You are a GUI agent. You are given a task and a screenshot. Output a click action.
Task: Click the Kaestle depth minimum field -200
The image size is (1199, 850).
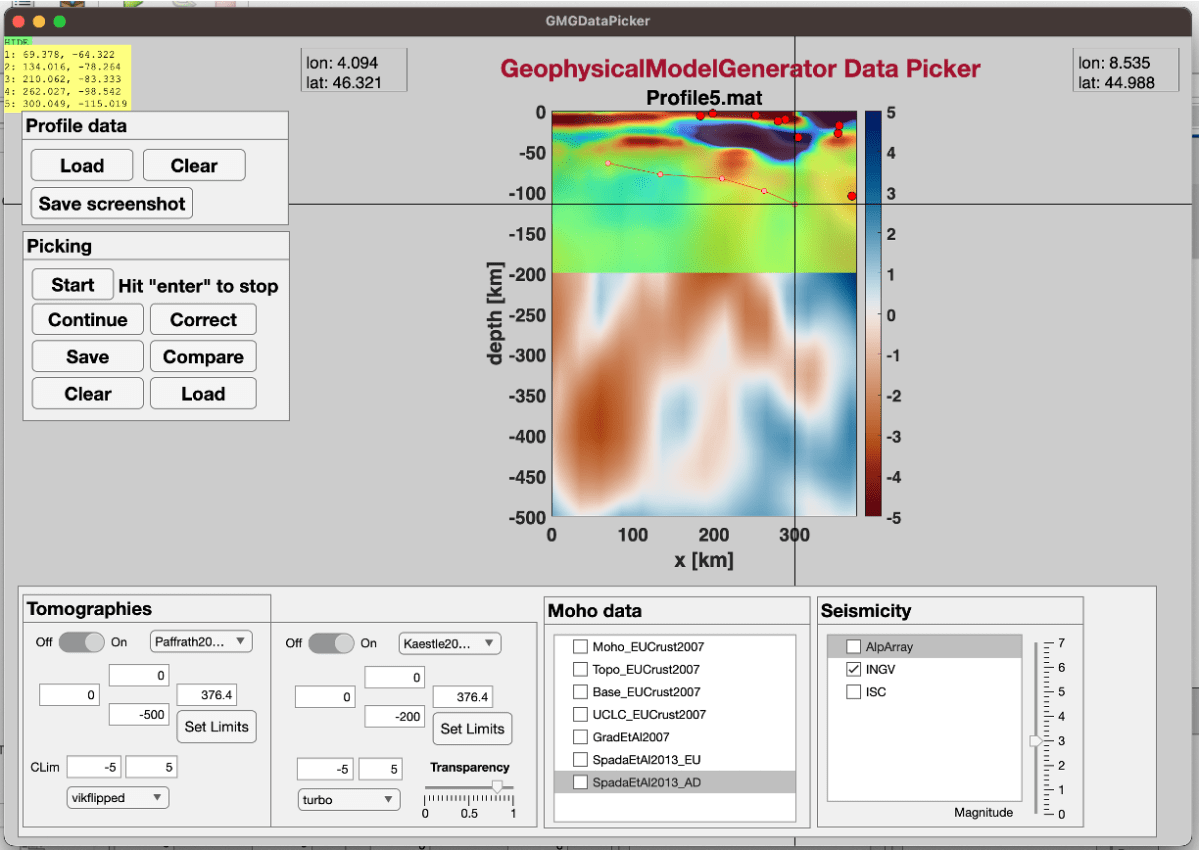[395, 716]
